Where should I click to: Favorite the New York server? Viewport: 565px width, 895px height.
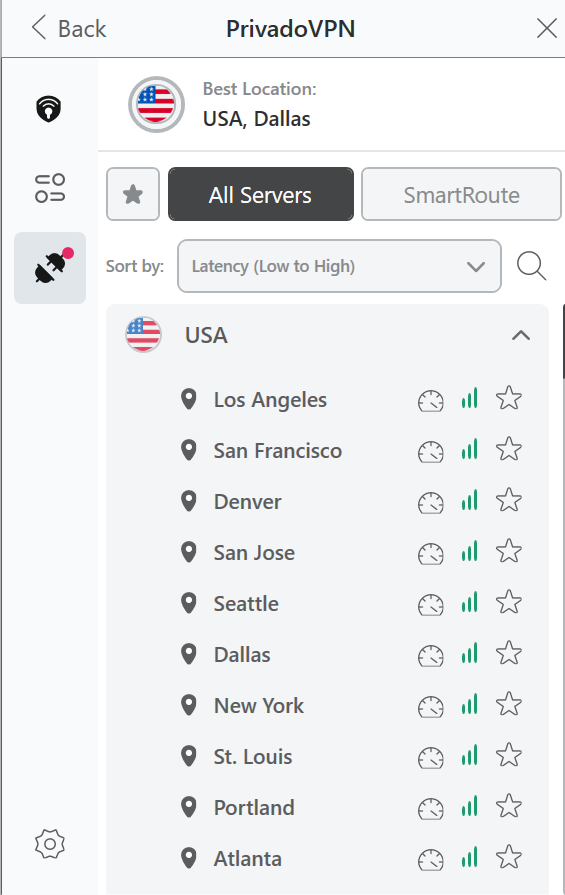pos(508,704)
